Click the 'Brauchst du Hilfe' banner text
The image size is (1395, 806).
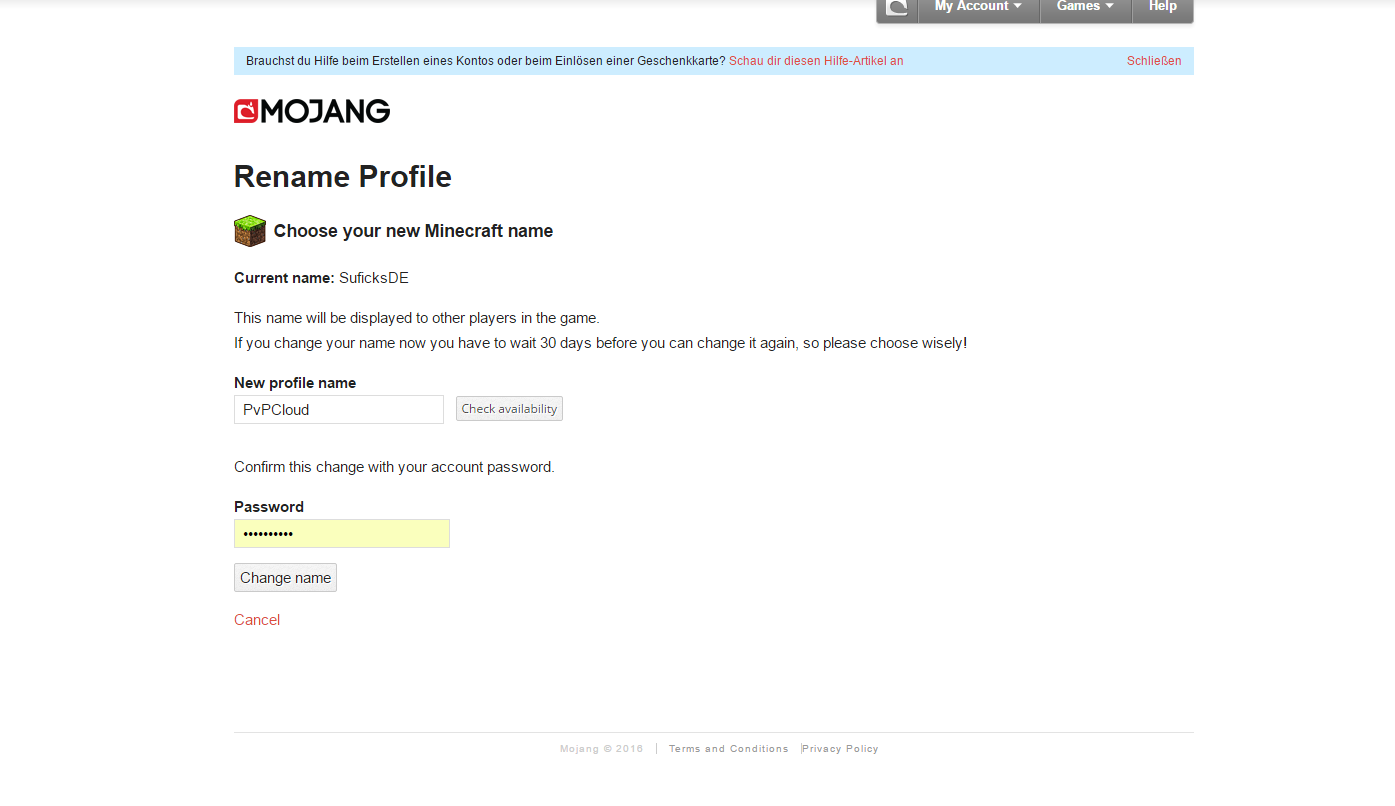coord(486,61)
